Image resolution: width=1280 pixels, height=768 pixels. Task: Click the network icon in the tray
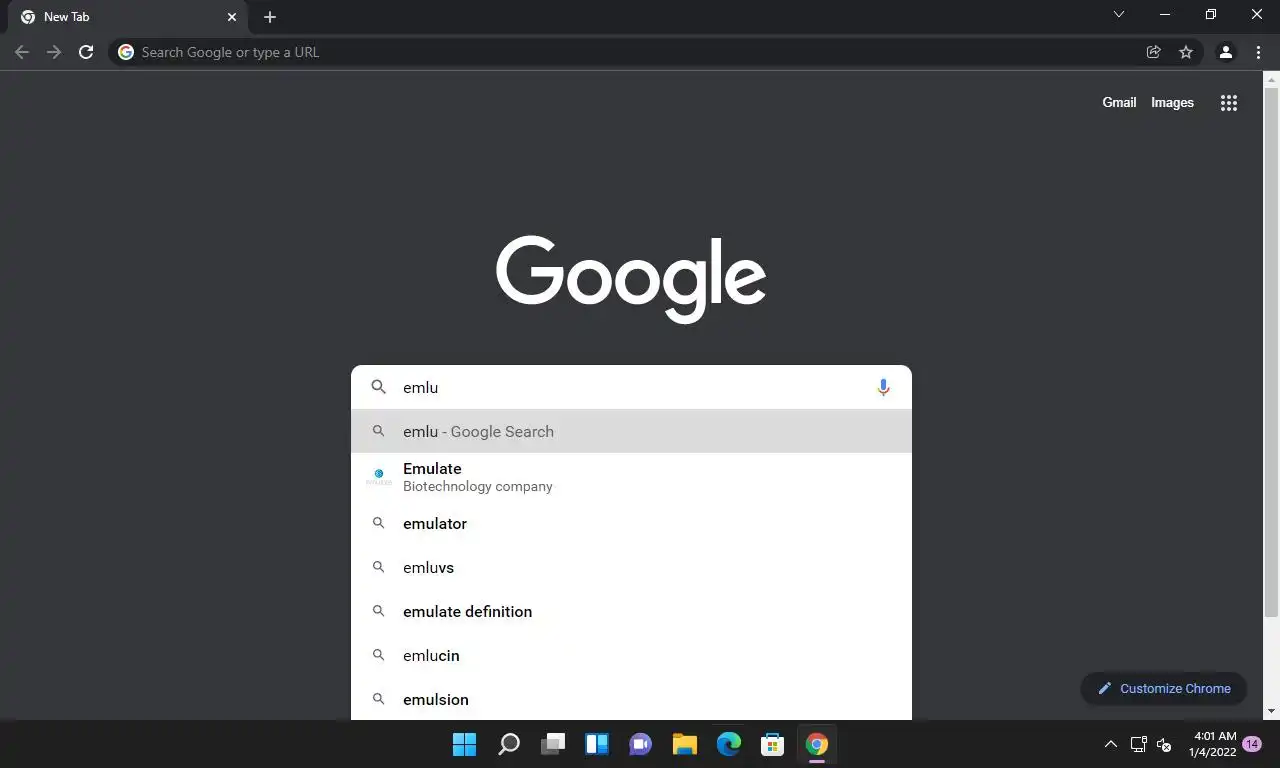[x=1138, y=744]
